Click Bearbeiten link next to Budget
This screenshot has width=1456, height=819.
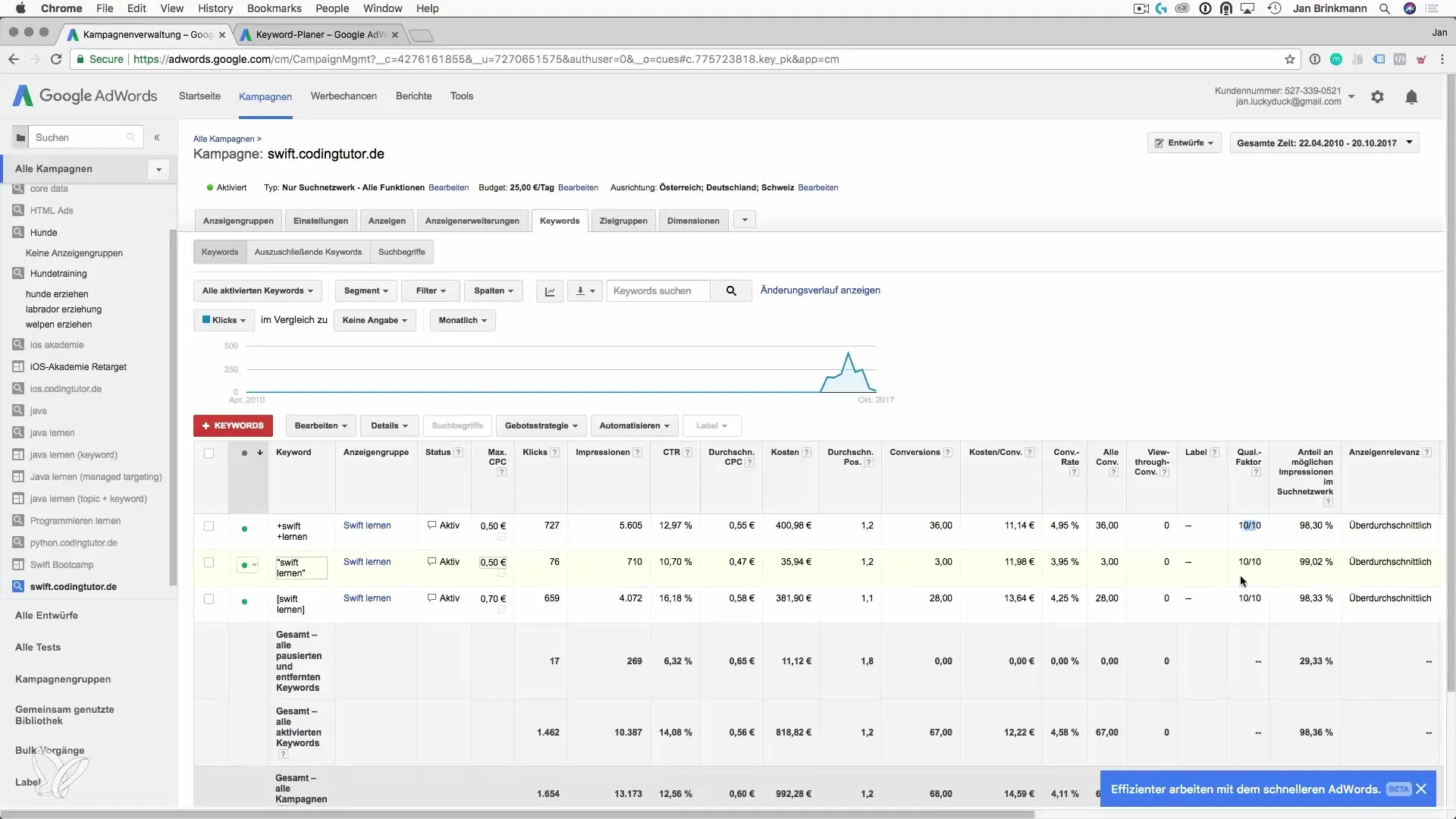(578, 187)
